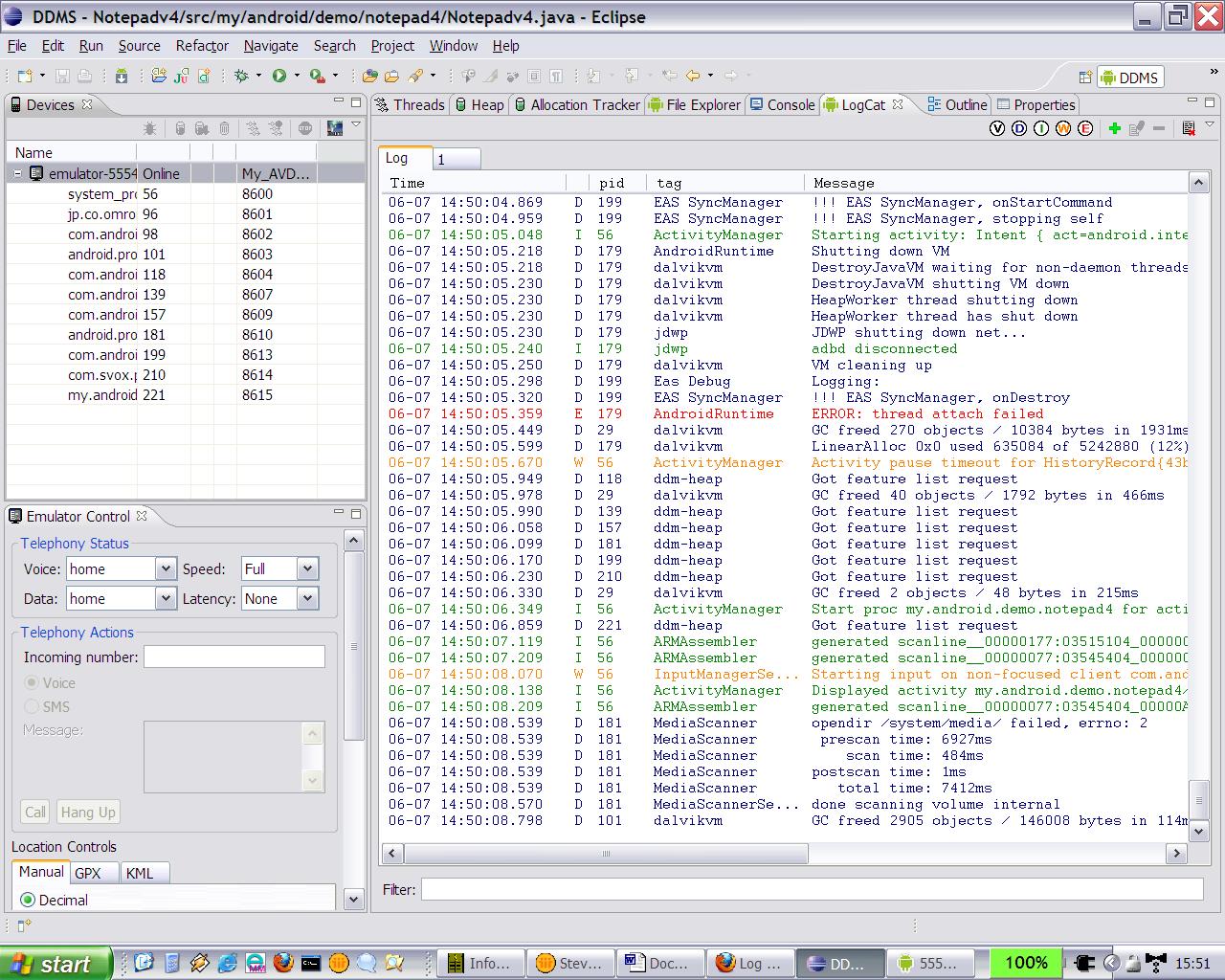Collapse the emulator-5554 device tree
The image size is (1225, 980).
point(17,173)
